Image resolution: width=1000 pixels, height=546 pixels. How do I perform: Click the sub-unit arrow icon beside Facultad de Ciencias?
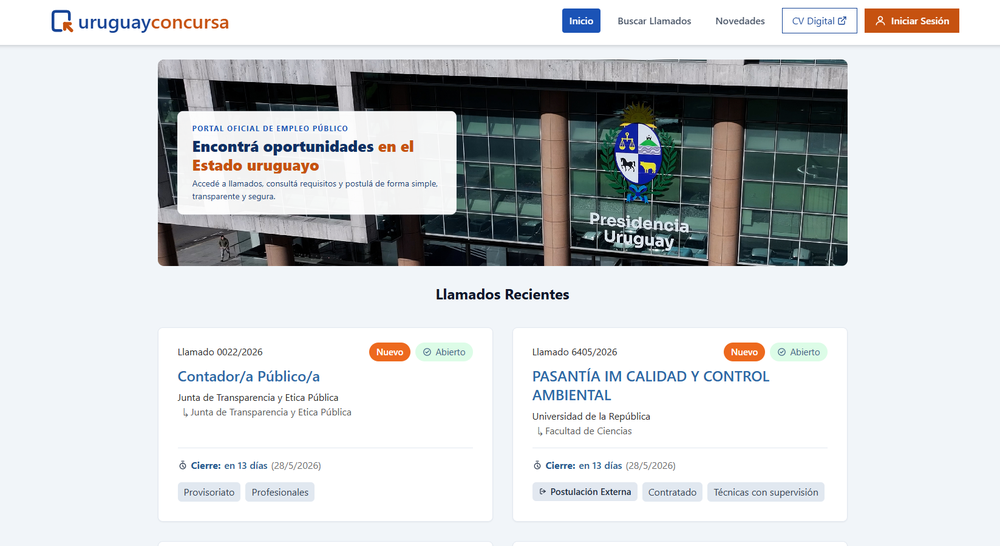coord(540,431)
